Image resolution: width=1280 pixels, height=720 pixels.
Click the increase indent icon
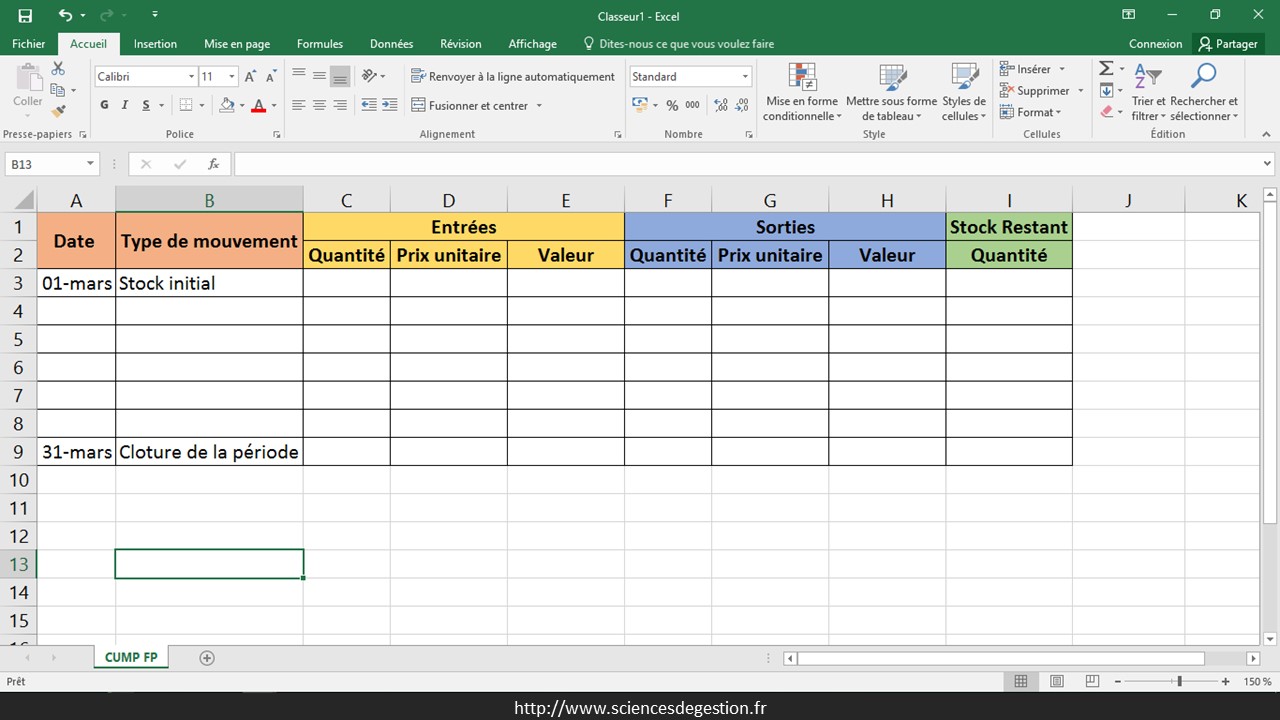(x=390, y=105)
